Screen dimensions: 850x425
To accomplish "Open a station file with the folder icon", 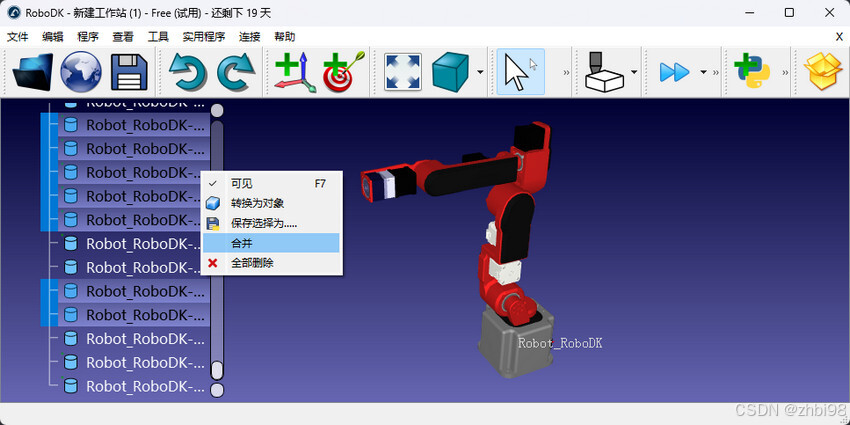I will pyautogui.click(x=33, y=72).
